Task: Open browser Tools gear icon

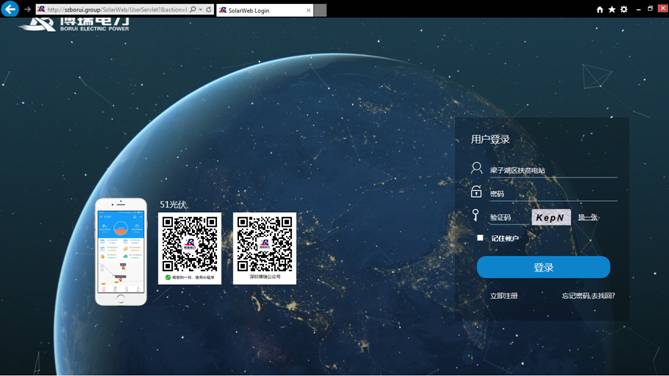Action: point(624,9)
